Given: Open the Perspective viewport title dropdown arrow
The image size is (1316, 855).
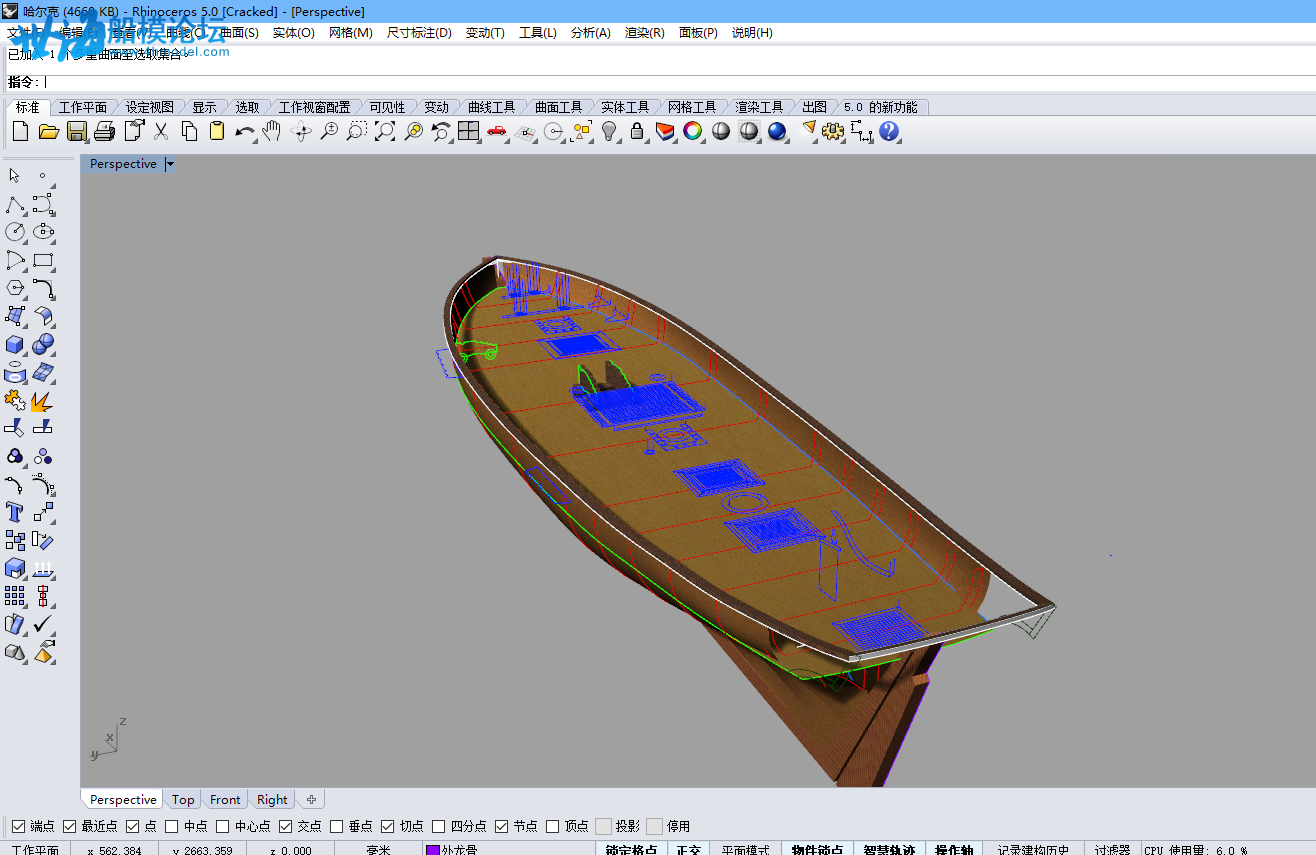Looking at the screenshot, I should [170, 164].
